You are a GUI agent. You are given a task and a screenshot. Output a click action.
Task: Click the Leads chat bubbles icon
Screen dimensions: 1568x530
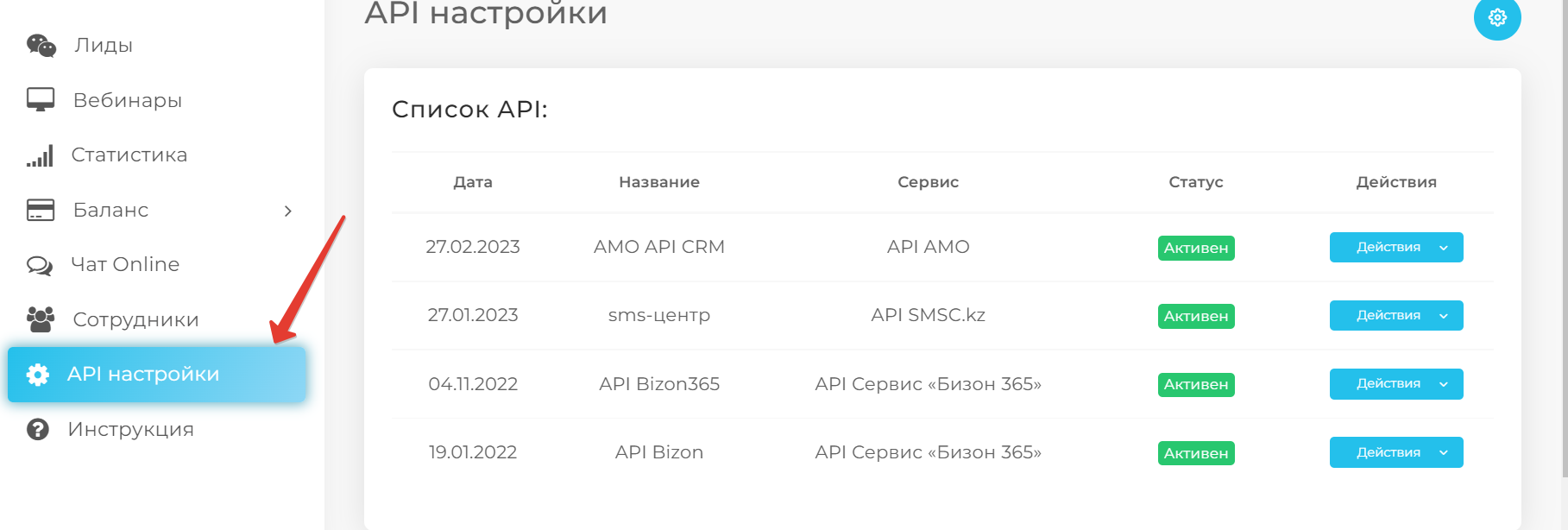click(x=41, y=46)
